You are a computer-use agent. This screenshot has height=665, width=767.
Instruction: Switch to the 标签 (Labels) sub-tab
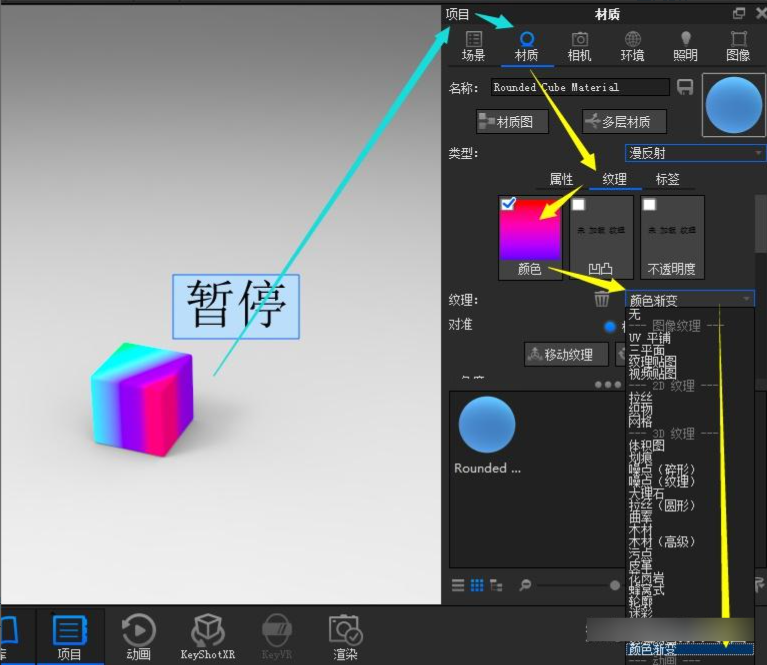(667, 180)
